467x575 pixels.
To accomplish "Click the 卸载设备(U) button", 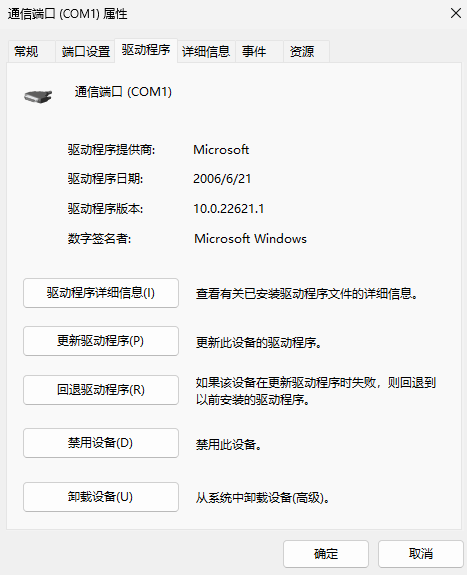I will click(x=101, y=497).
